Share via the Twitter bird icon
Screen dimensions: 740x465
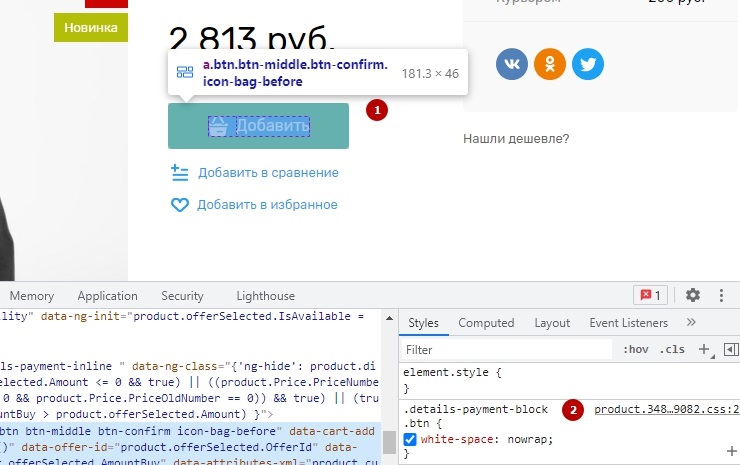588,64
